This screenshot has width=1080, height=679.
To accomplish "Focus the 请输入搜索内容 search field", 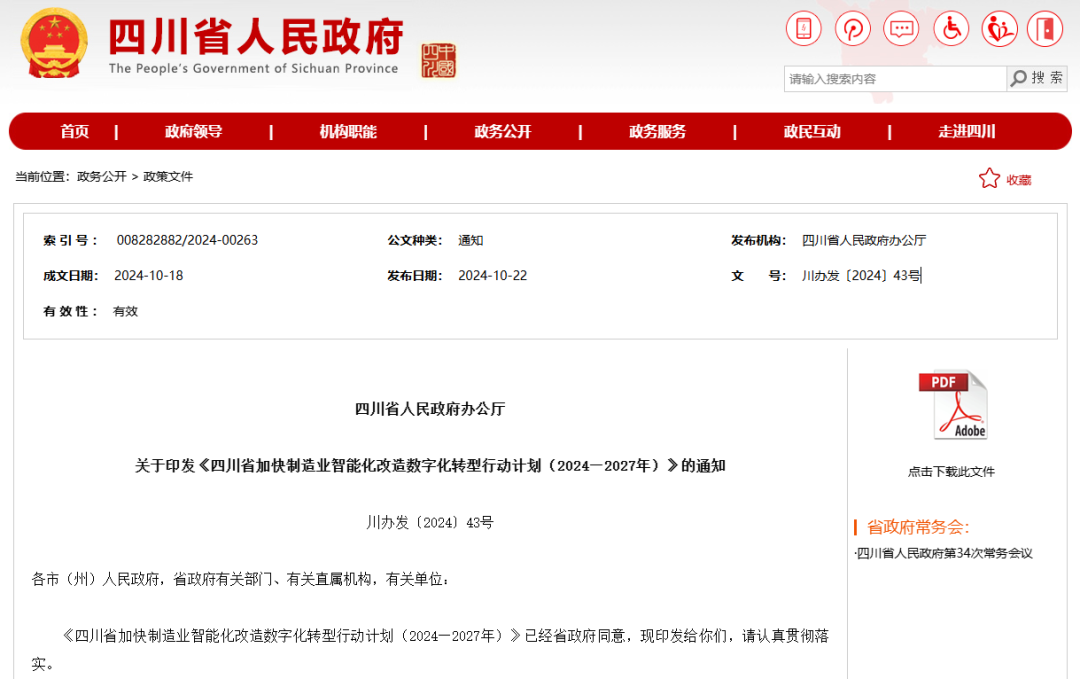I will pyautogui.click(x=894, y=79).
